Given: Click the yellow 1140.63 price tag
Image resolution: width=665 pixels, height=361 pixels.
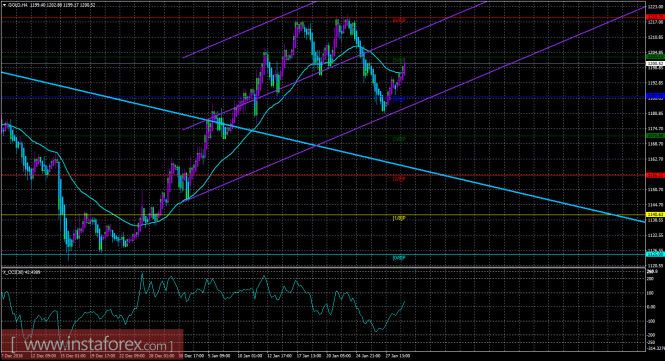Looking at the screenshot, I should pos(655,215).
